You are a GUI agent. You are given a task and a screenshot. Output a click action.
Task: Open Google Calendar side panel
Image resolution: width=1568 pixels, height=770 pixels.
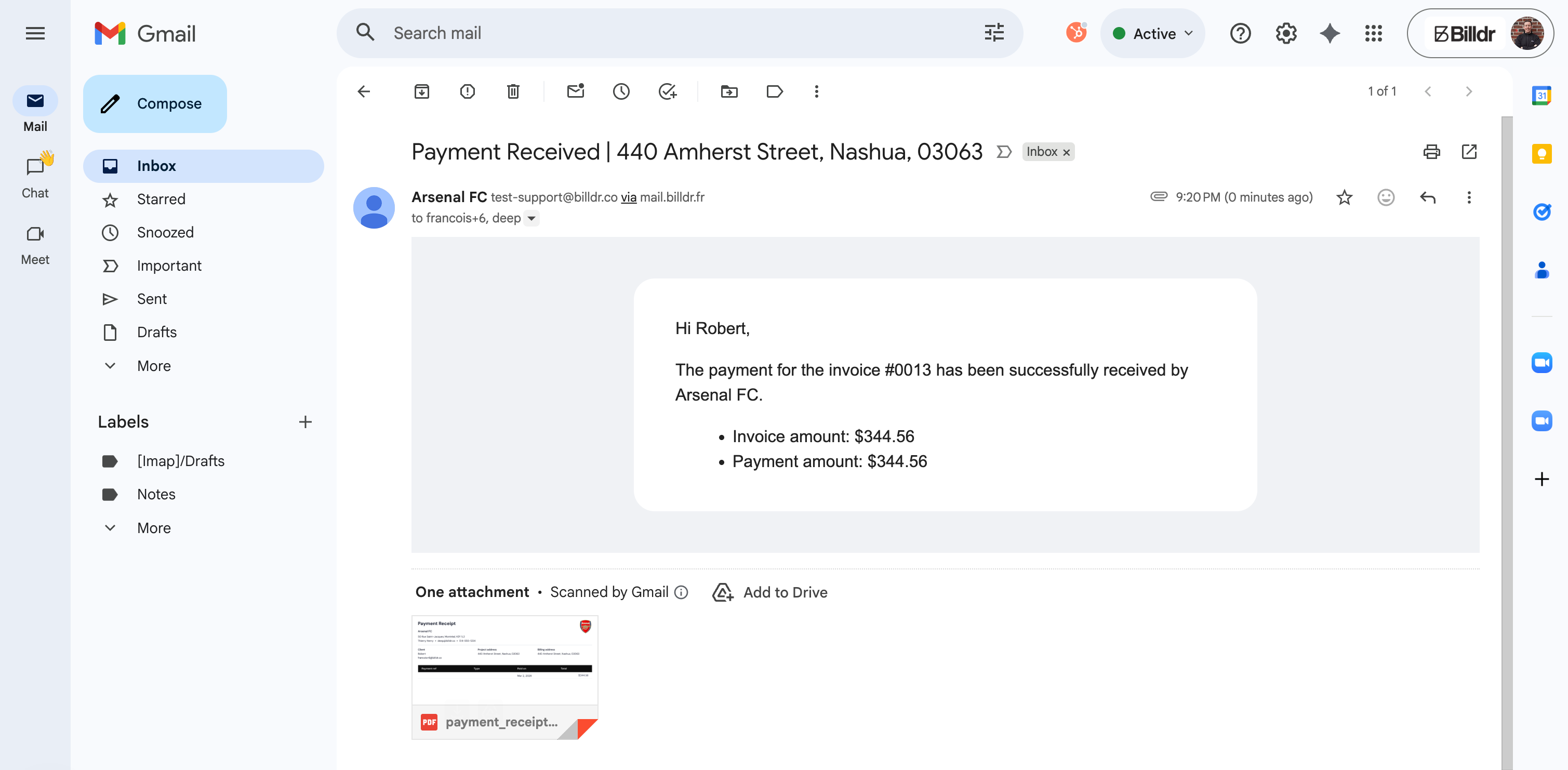pos(1541,96)
